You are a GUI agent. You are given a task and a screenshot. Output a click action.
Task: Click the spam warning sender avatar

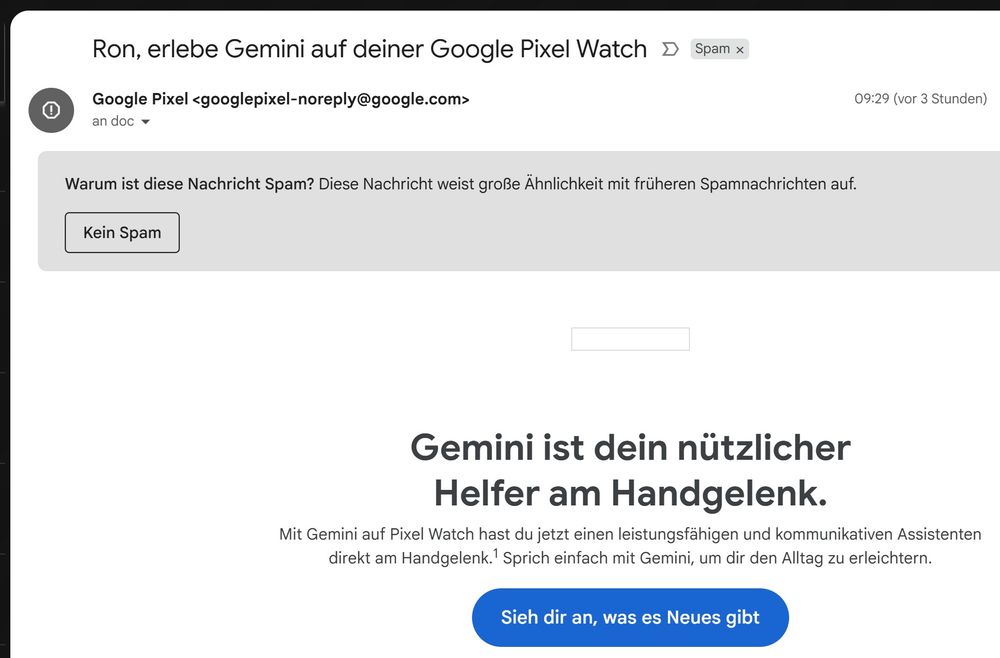pyautogui.click(x=51, y=110)
